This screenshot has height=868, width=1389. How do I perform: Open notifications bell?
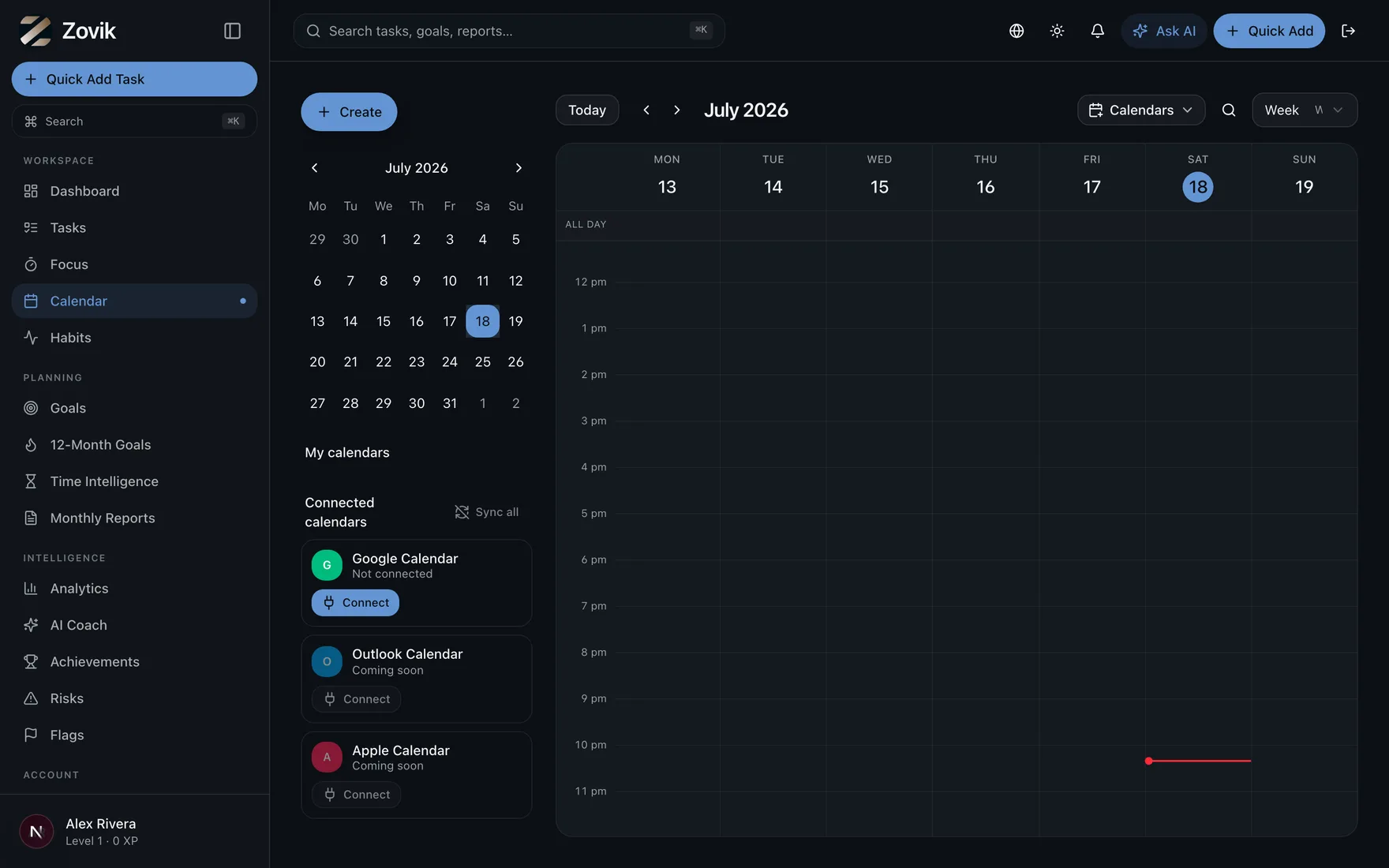(1097, 31)
